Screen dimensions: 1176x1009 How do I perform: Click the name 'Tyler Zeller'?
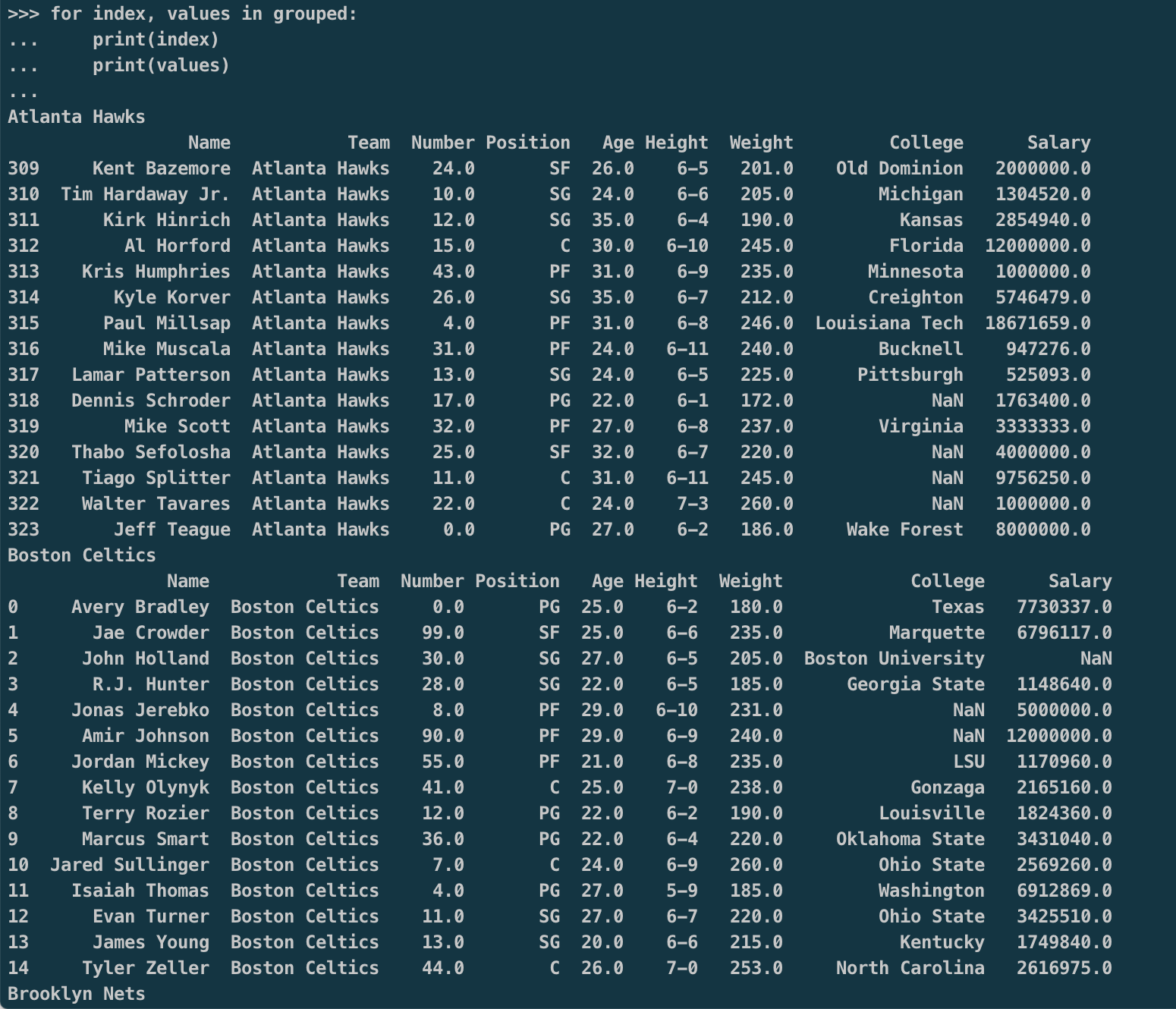point(146,968)
